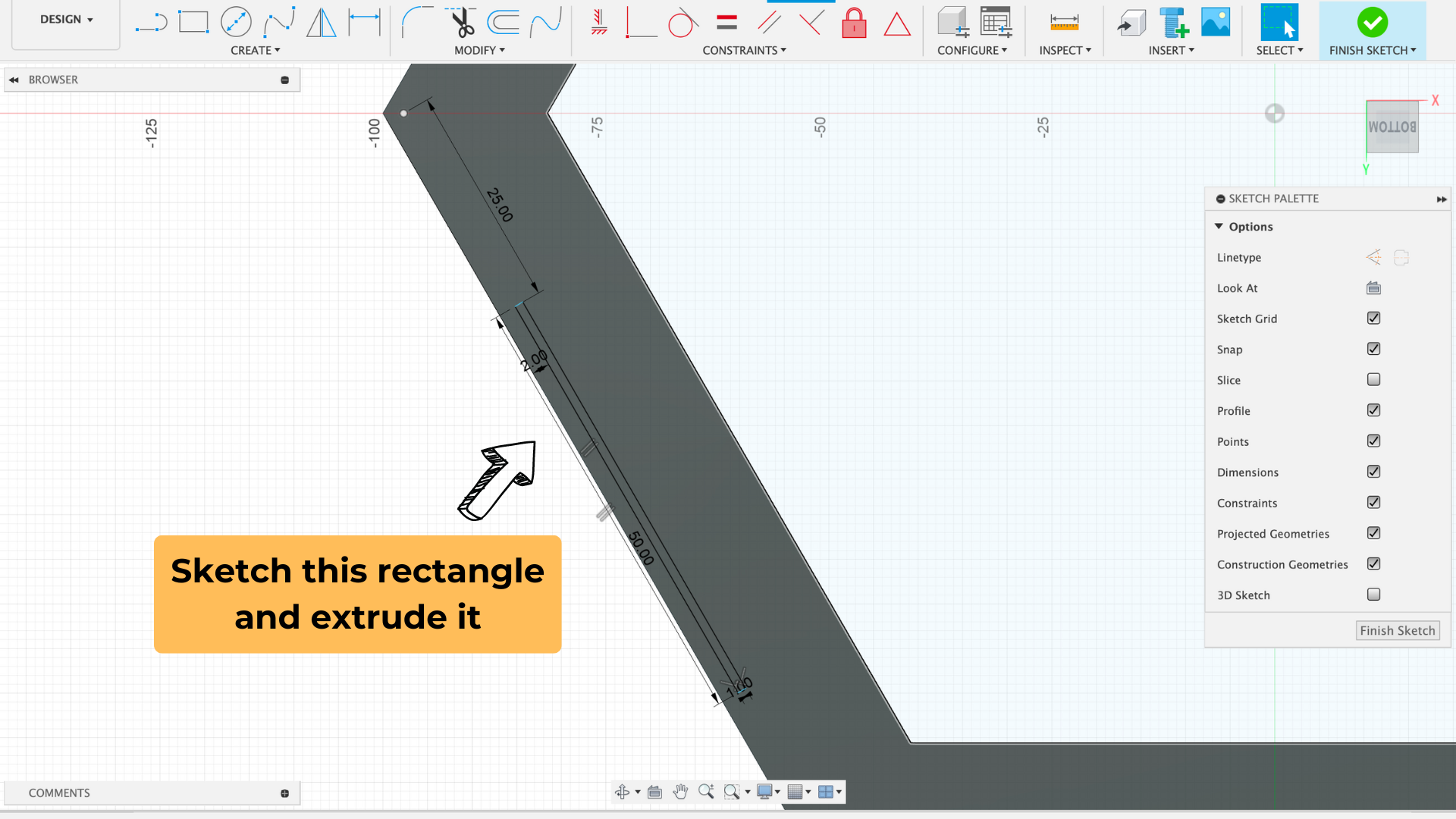Open the MODIFY dropdown menu
1456x819 pixels.
point(479,50)
